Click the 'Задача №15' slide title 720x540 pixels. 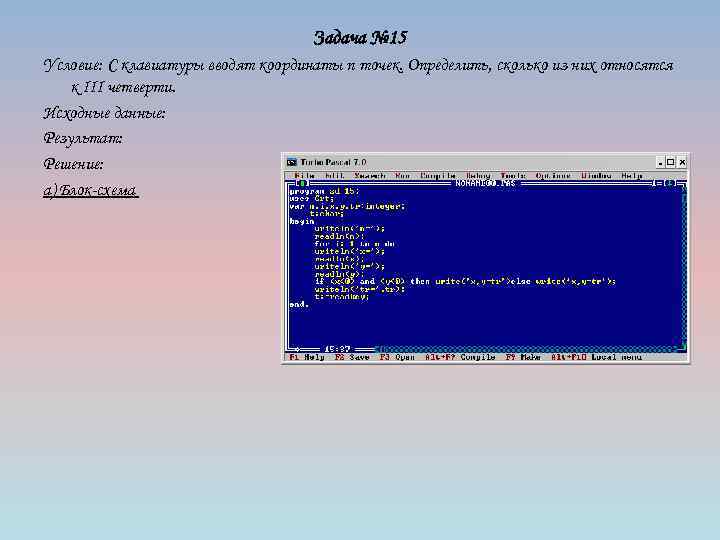360,38
